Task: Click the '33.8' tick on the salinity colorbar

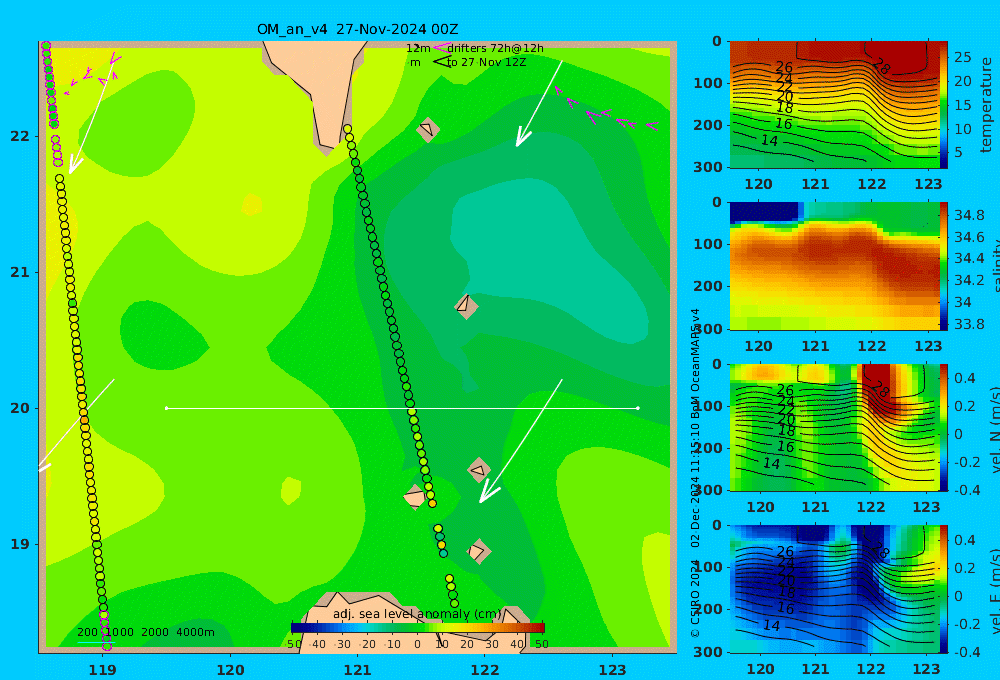Action: coord(969,324)
